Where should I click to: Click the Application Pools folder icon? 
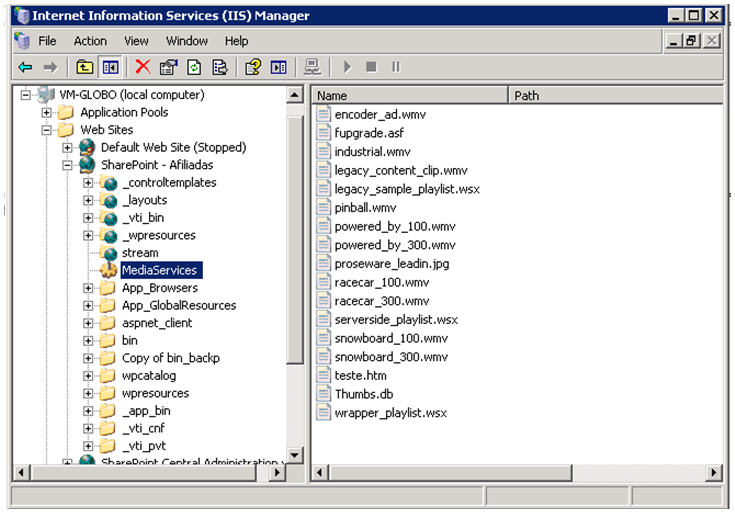click(66, 113)
